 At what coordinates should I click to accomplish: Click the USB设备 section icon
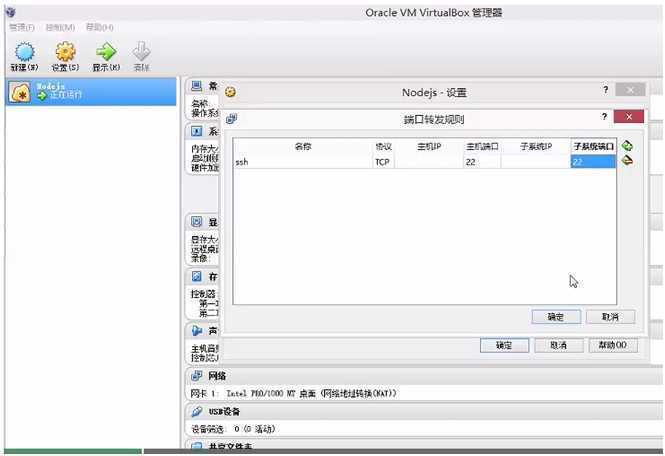pyautogui.click(x=196, y=411)
